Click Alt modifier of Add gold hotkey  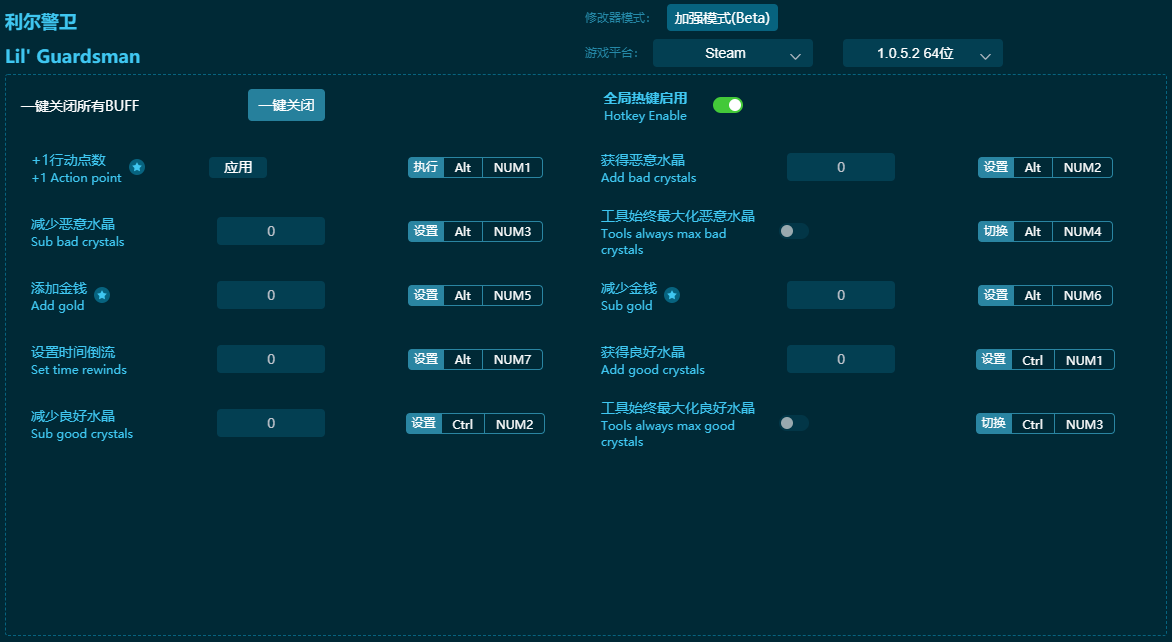pos(463,295)
